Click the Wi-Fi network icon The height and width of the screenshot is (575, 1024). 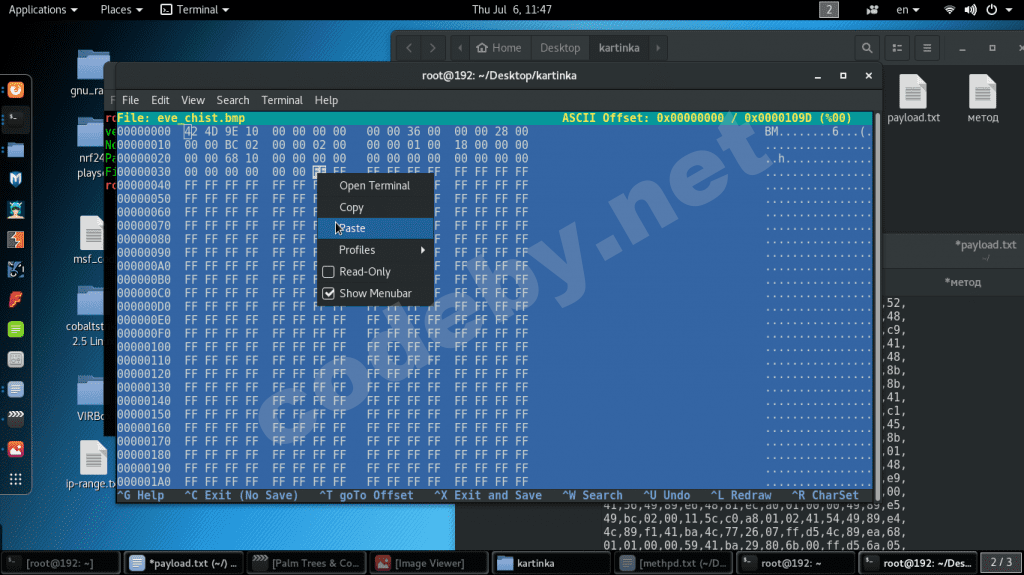pos(950,10)
